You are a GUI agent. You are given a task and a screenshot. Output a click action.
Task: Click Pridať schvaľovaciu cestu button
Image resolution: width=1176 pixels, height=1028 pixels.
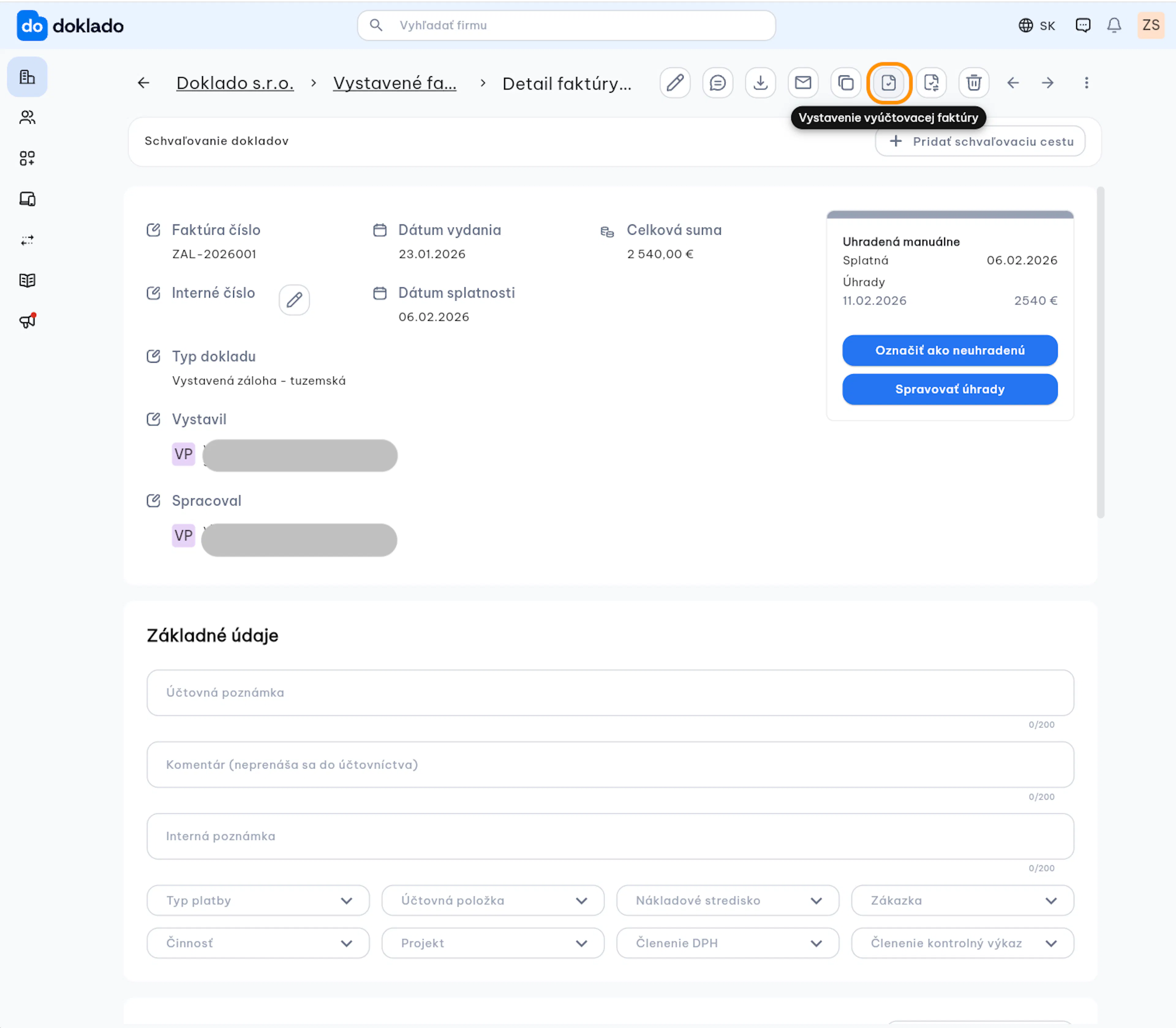click(980, 141)
